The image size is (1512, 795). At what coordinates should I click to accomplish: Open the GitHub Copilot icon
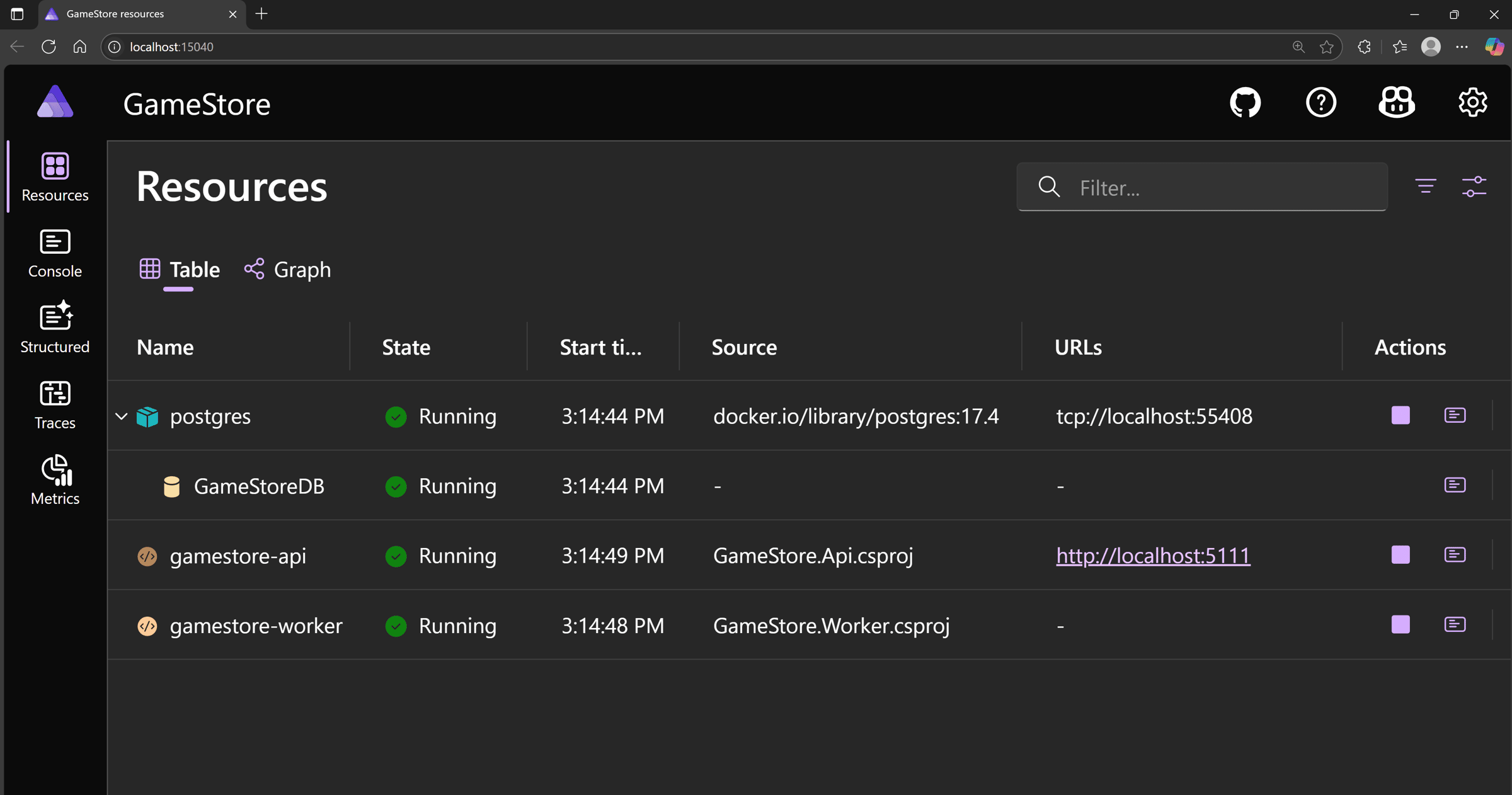[x=1397, y=103]
